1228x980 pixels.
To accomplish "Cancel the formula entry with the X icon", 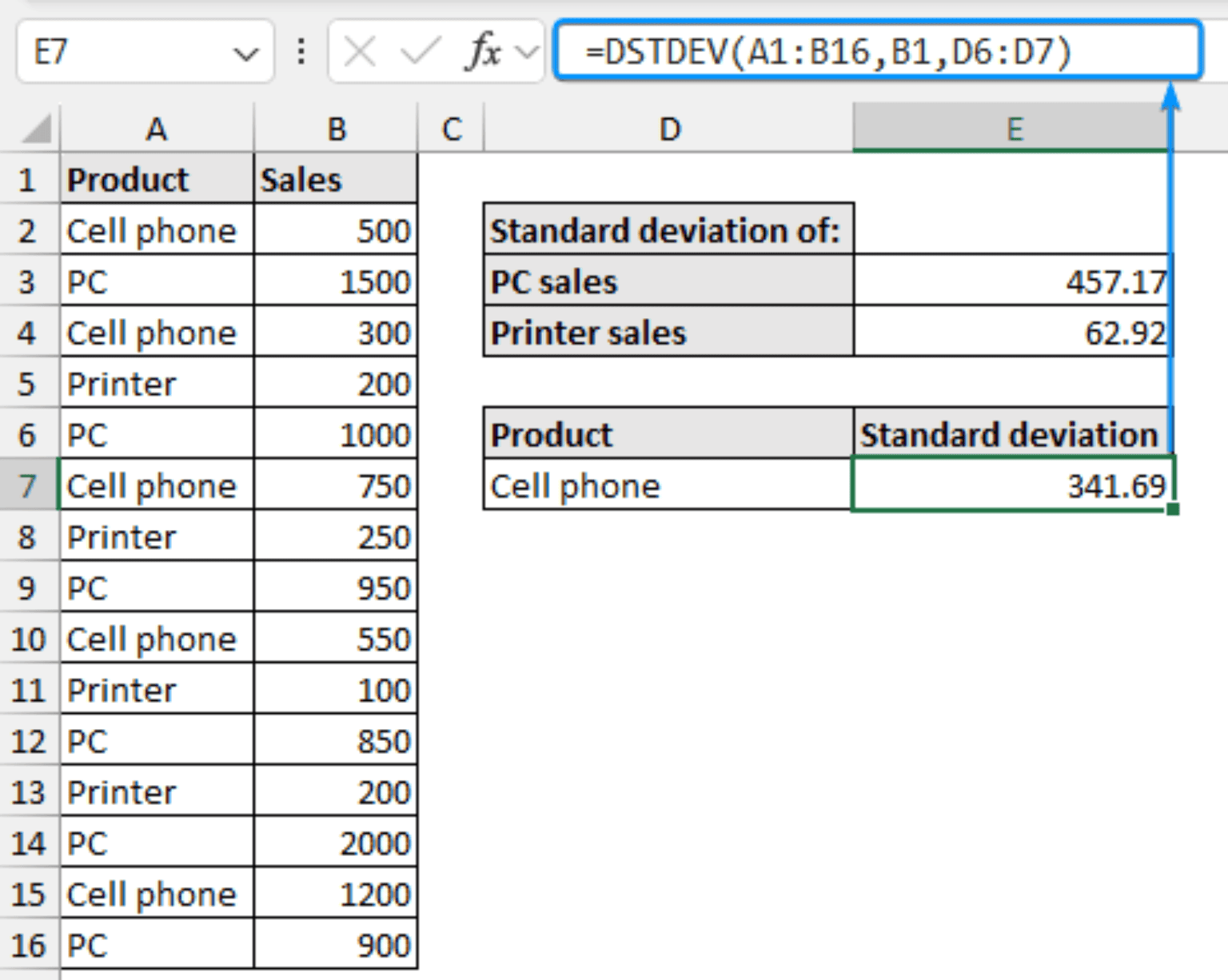I will click(x=359, y=51).
